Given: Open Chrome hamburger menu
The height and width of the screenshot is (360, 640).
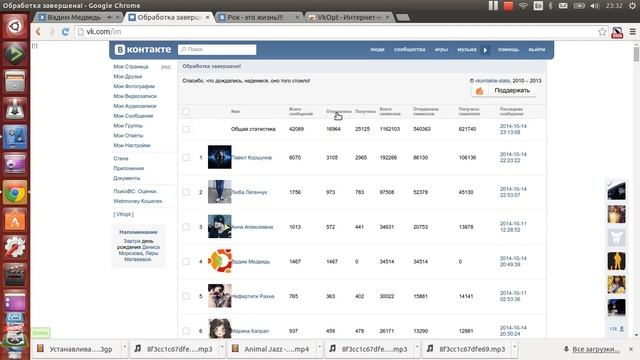Looking at the screenshot, I should tap(632, 32).
